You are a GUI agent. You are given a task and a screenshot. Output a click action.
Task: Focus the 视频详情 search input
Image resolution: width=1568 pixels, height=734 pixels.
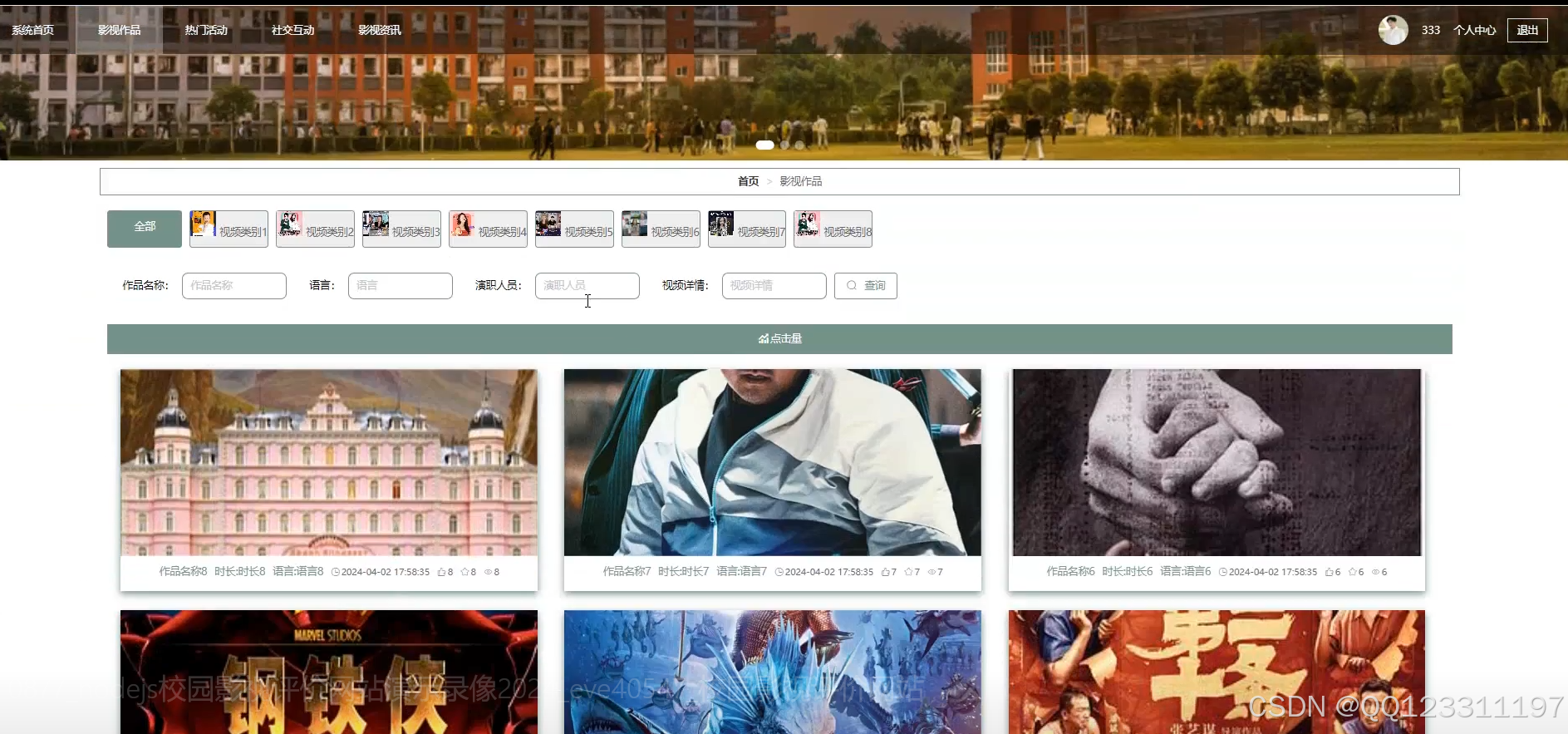coord(774,285)
